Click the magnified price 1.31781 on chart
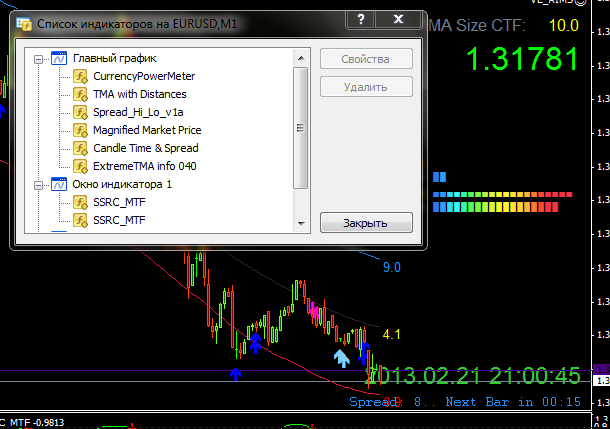The width and height of the screenshot is (610, 429). coord(522,59)
